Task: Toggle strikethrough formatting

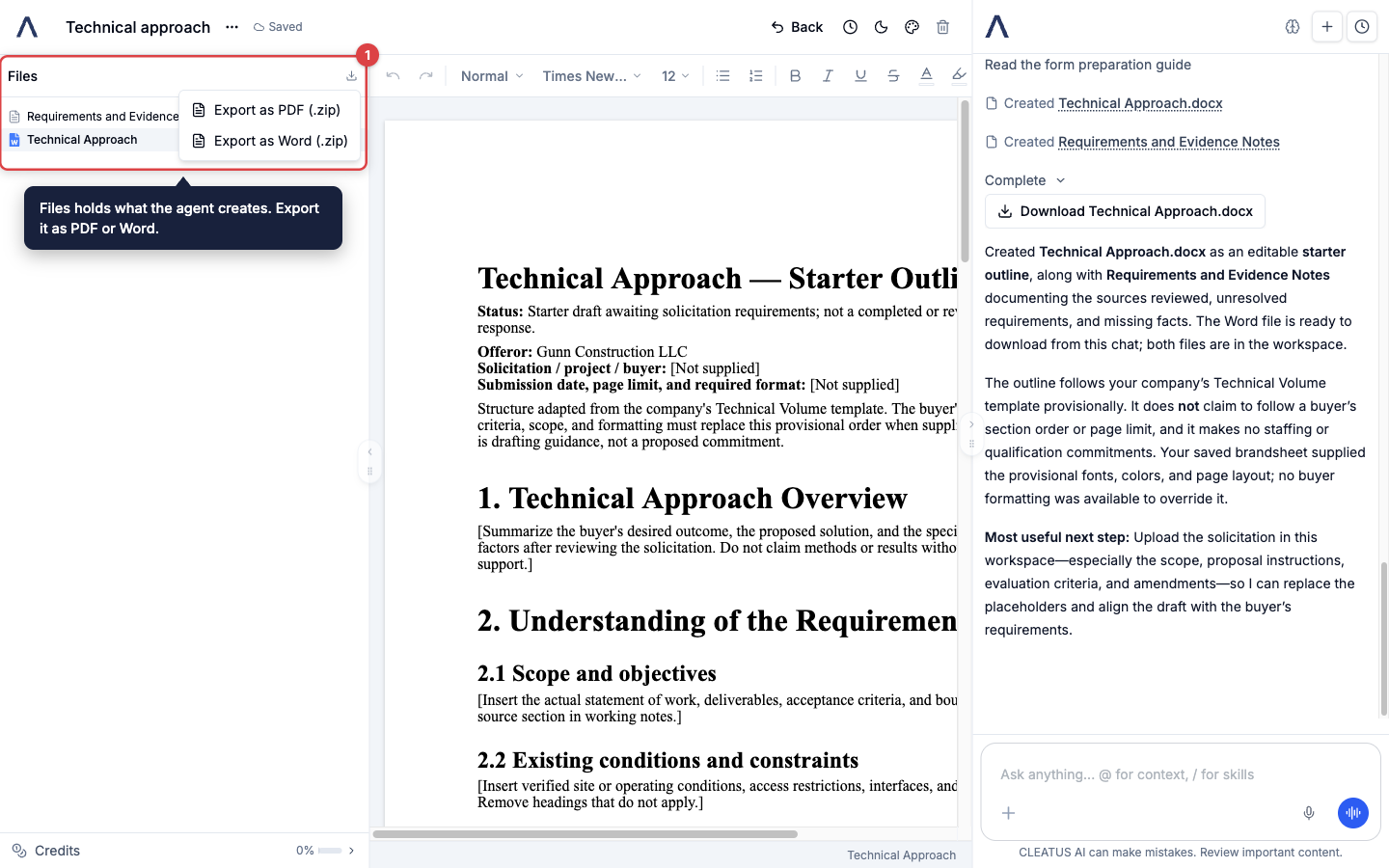Action: tap(893, 76)
